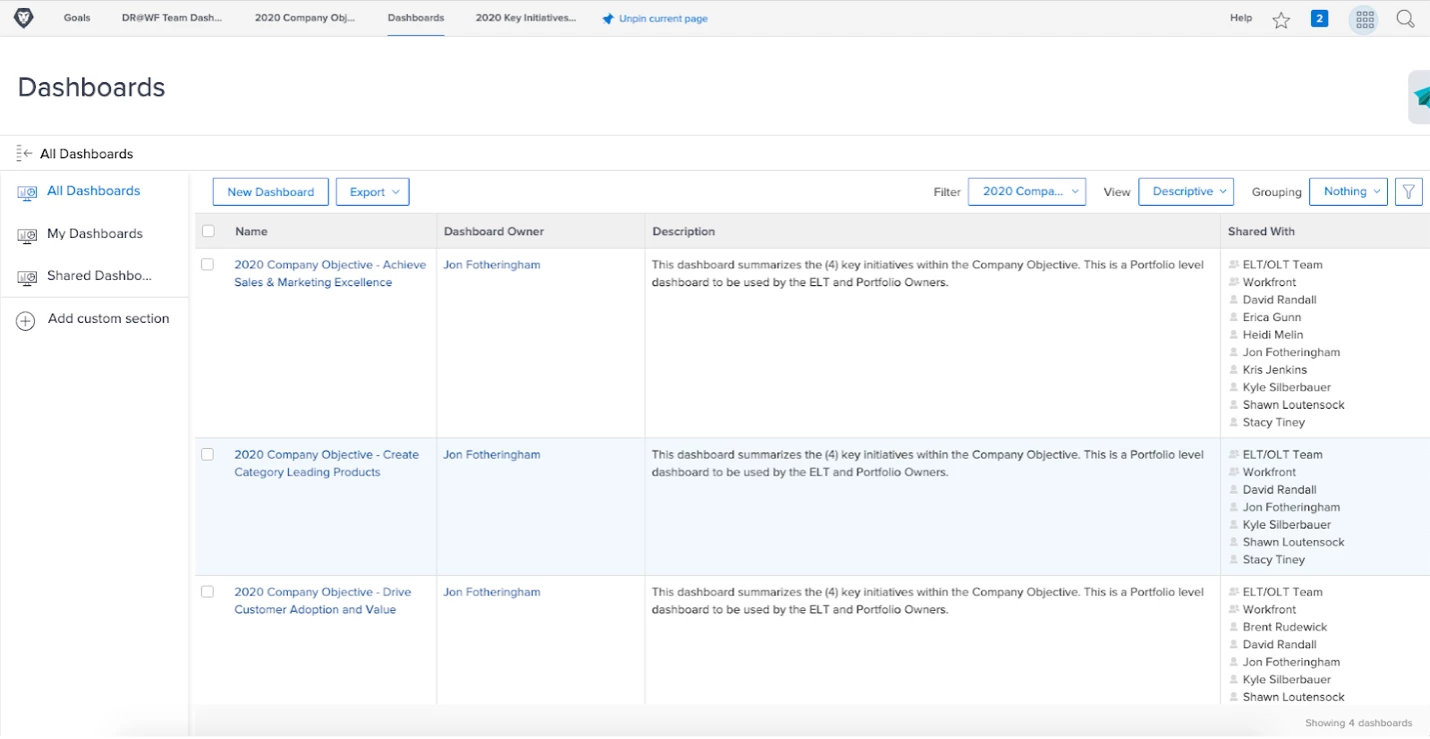Screen dimensions: 1430x739
Task: Switch to the 2020 Key Initiatives... tab
Action: pos(526,18)
